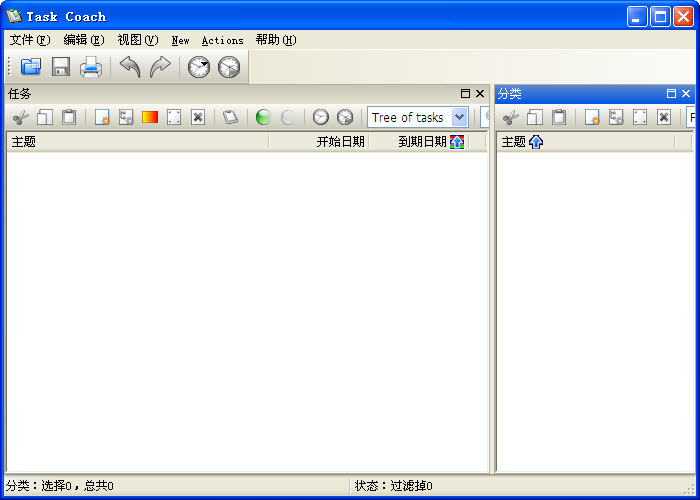The height and width of the screenshot is (500, 700).
Task: Minimize the Task Coach window
Action: (637, 17)
